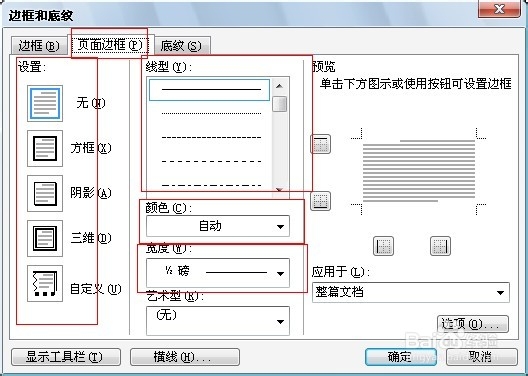The height and width of the screenshot is (376, 528).
Task: Click the 方框 (X) setting label
Action: point(91,148)
